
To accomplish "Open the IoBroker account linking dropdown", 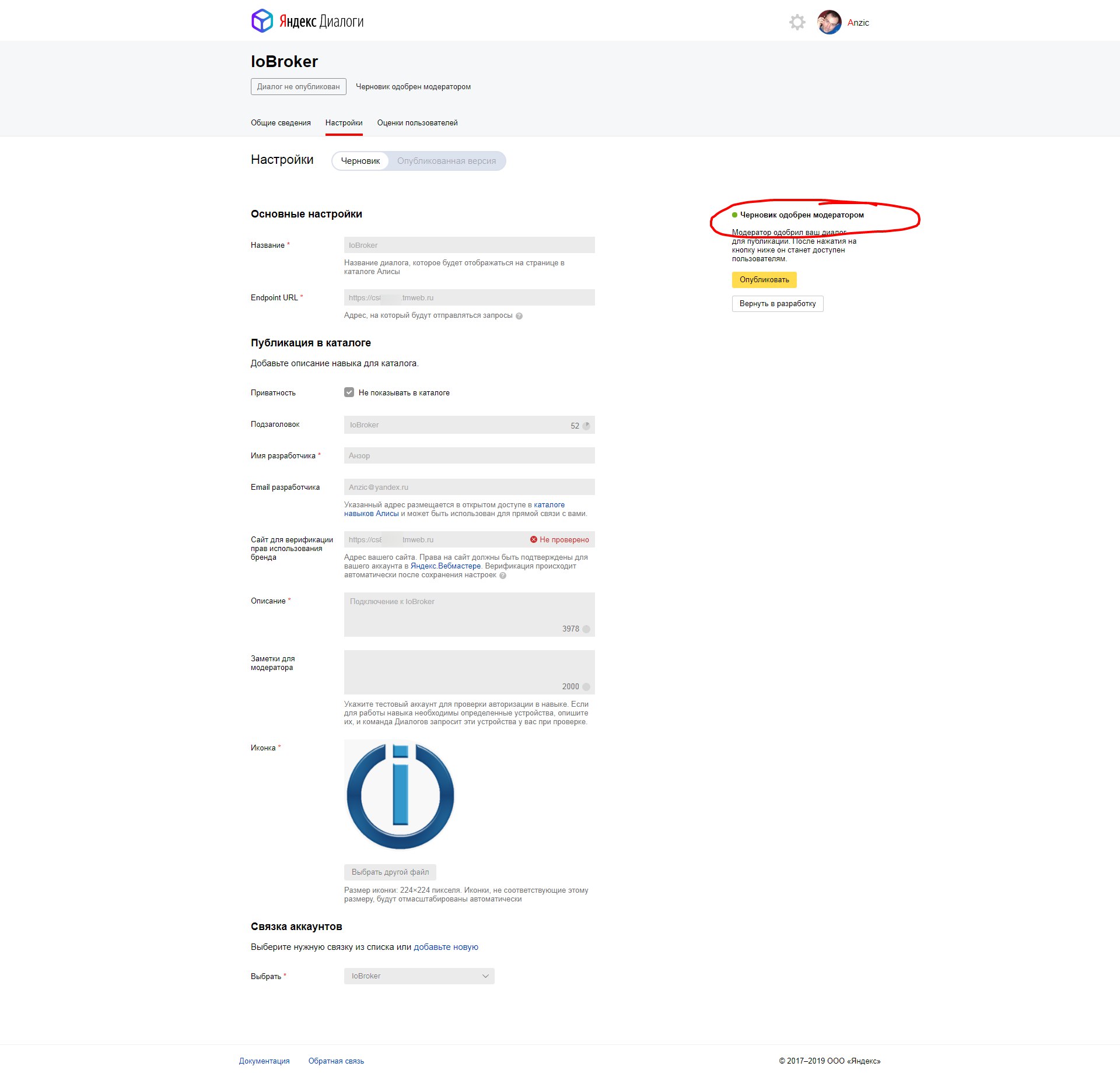I will coord(419,976).
